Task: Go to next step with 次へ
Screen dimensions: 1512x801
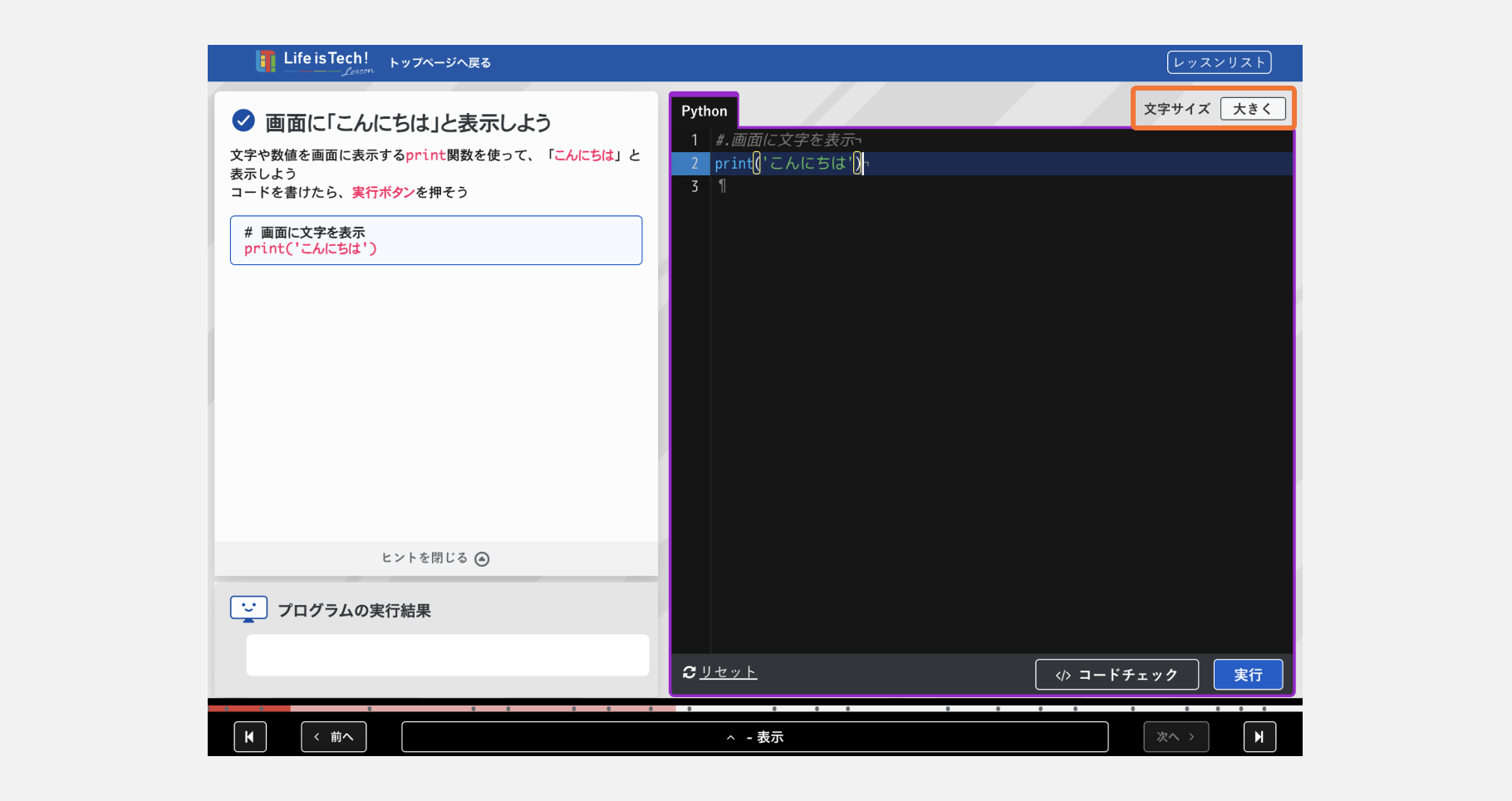Action: point(1176,737)
